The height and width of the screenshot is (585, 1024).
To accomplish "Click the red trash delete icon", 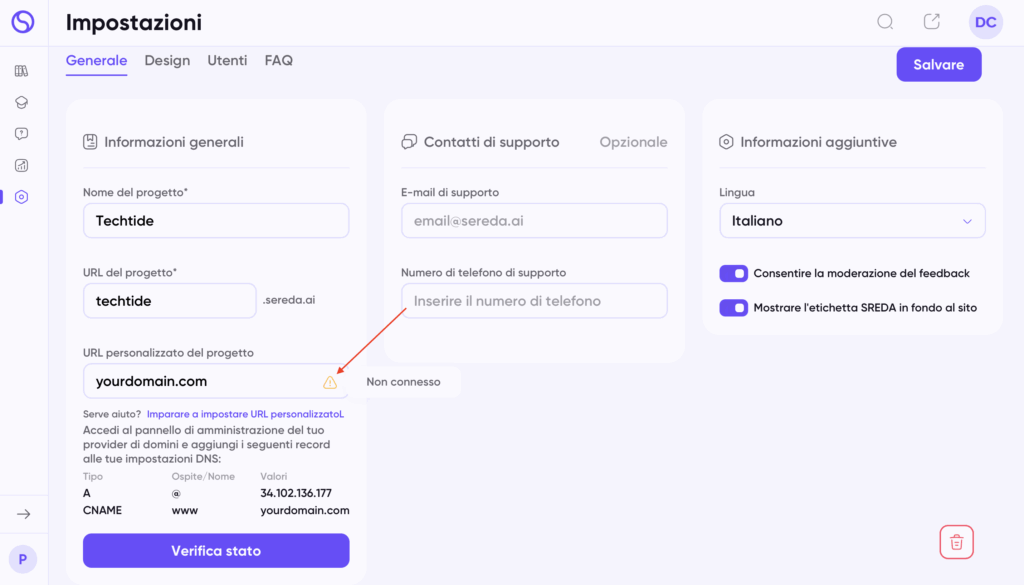I will 957,542.
